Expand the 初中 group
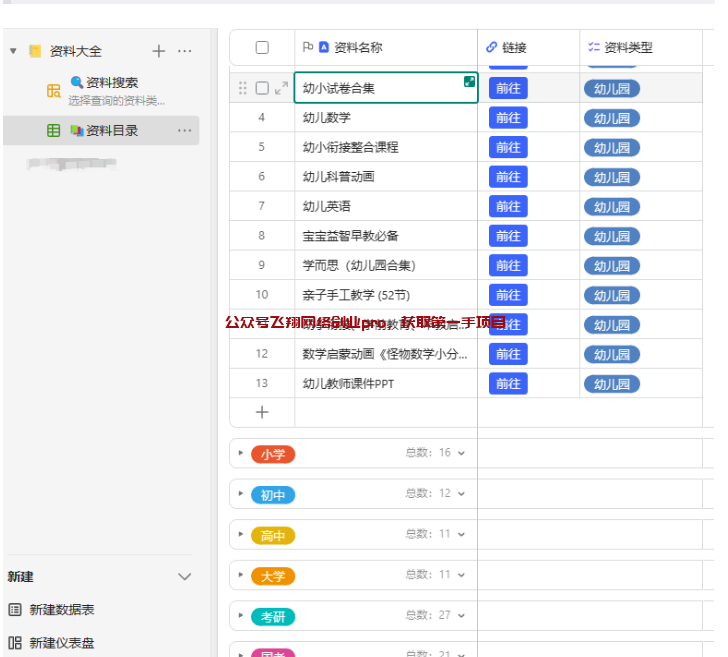Image resolution: width=728 pixels, height=657 pixels. (x=240, y=494)
